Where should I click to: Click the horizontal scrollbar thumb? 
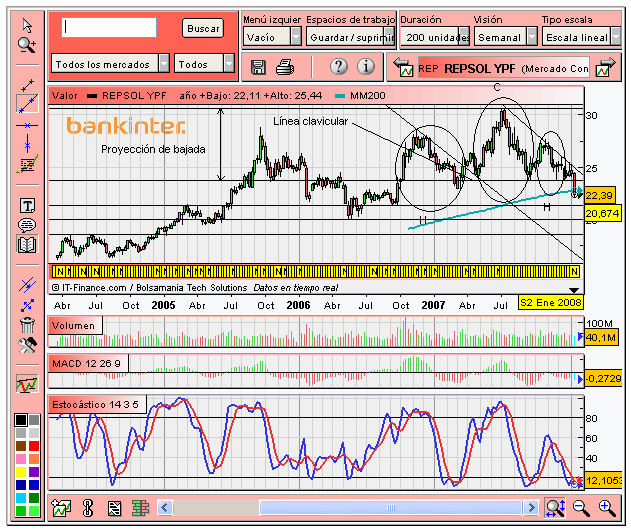[390, 508]
